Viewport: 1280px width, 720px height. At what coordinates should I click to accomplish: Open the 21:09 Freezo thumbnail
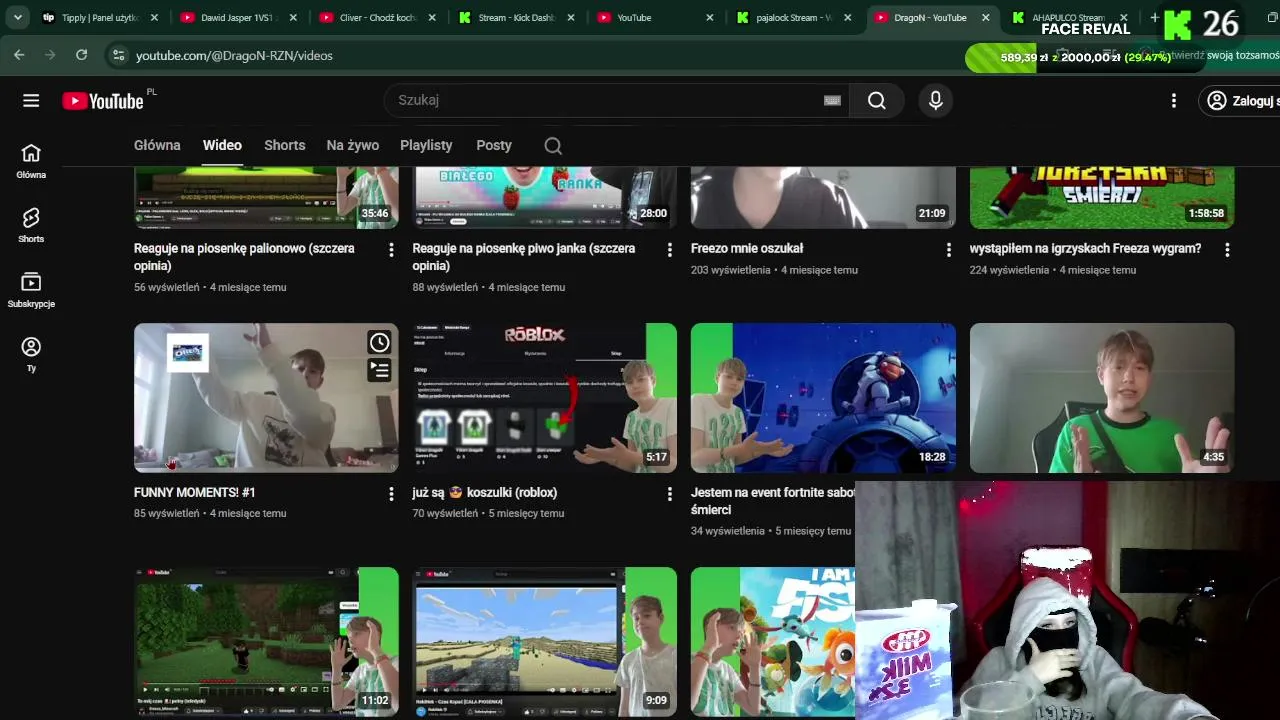(823, 198)
